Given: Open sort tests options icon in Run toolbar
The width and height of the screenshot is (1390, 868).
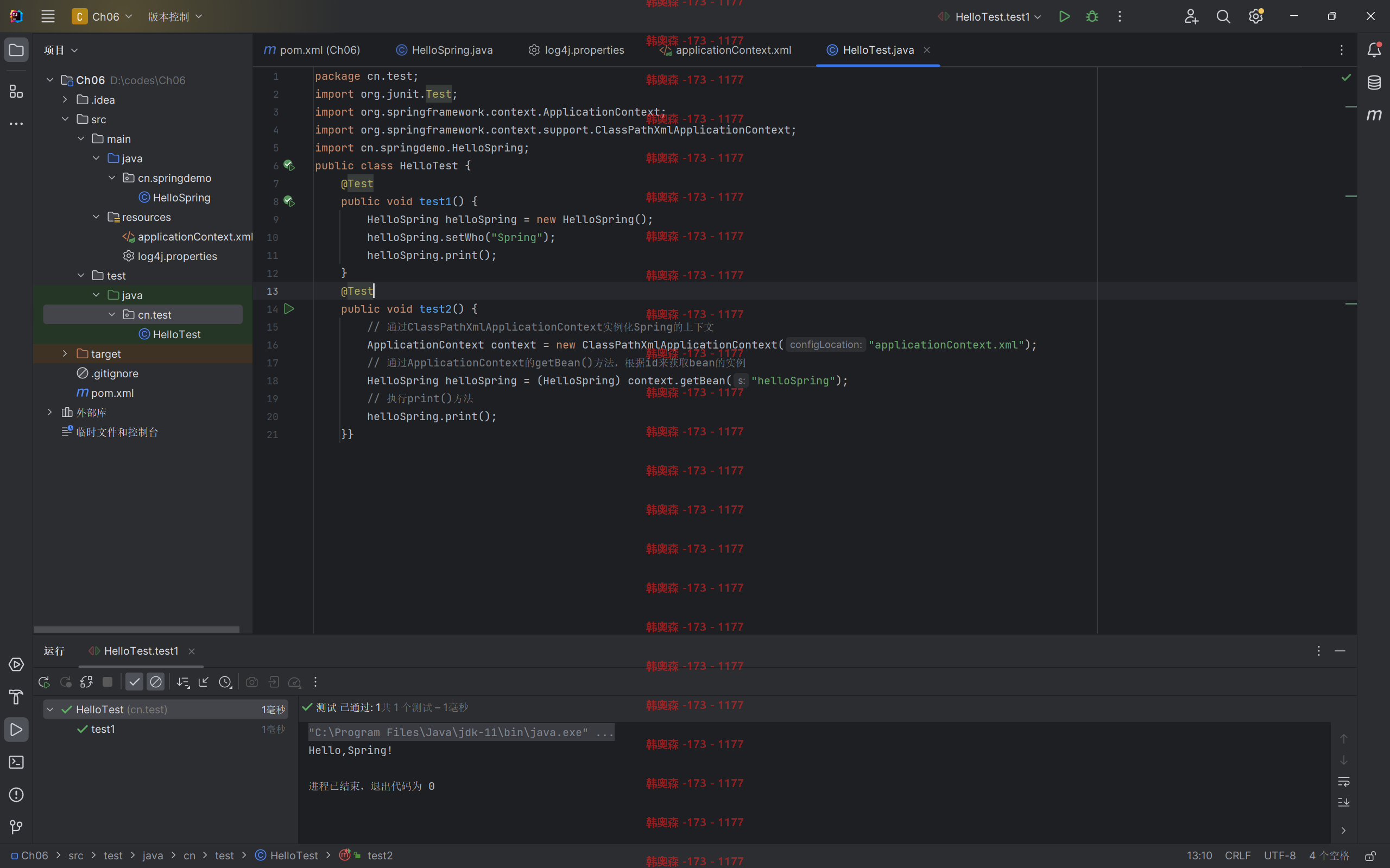Looking at the screenshot, I should 182,682.
